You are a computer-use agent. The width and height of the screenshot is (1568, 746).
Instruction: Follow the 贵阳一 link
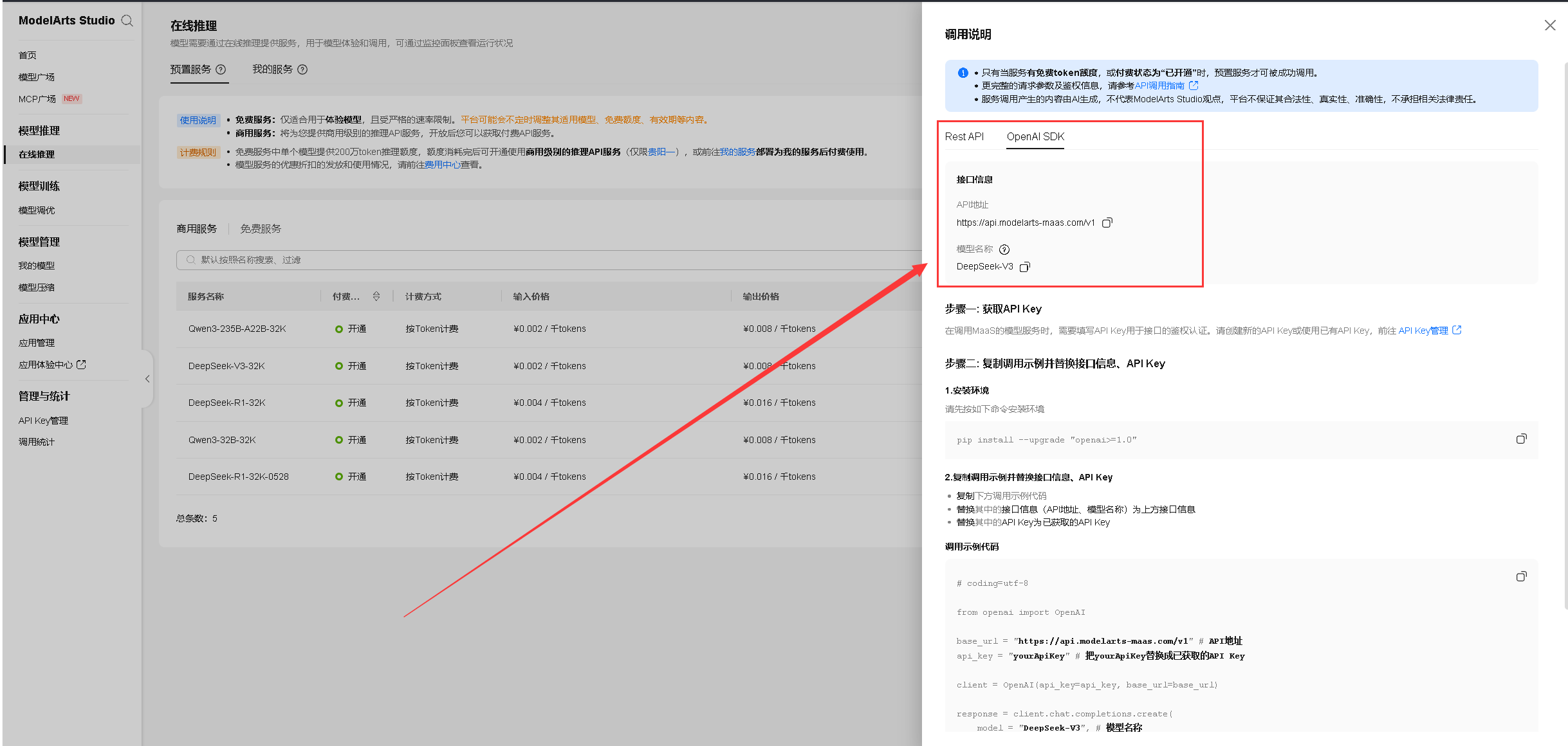(x=661, y=152)
